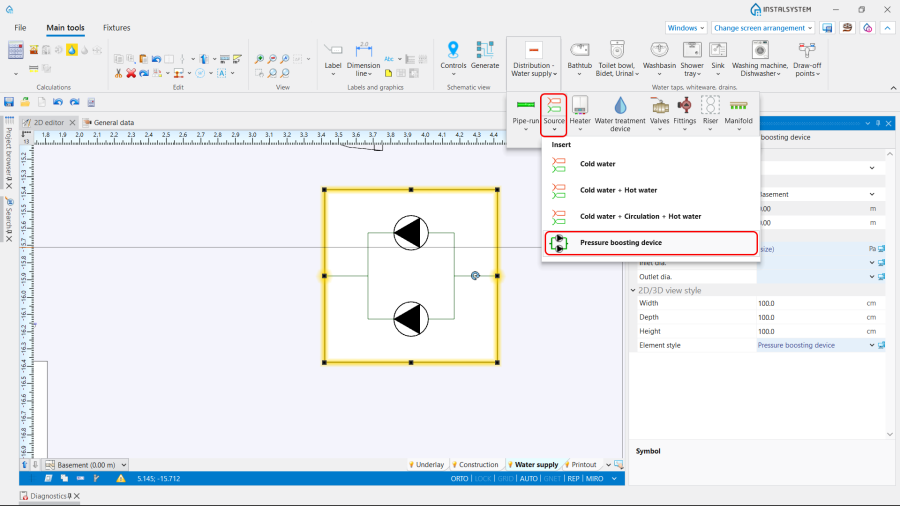This screenshot has width=900, height=506.
Task: Select Cold water + Hot water source
Action: (618, 190)
